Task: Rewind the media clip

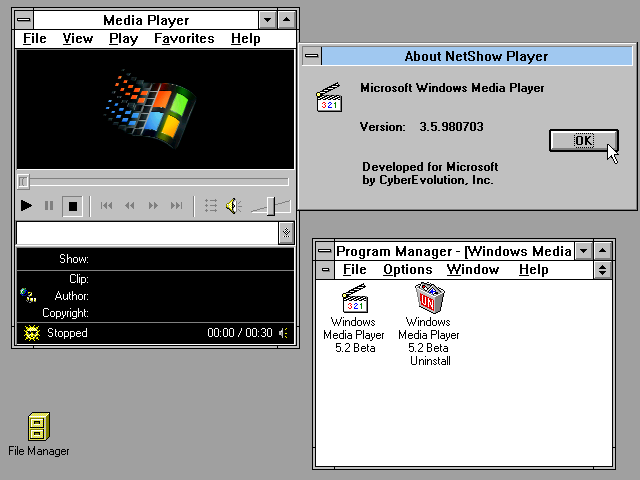Action: (x=130, y=206)
